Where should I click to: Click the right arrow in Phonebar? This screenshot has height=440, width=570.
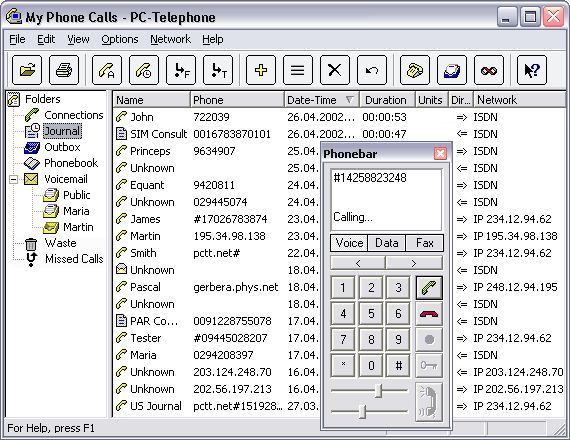[x=414, y=263]
